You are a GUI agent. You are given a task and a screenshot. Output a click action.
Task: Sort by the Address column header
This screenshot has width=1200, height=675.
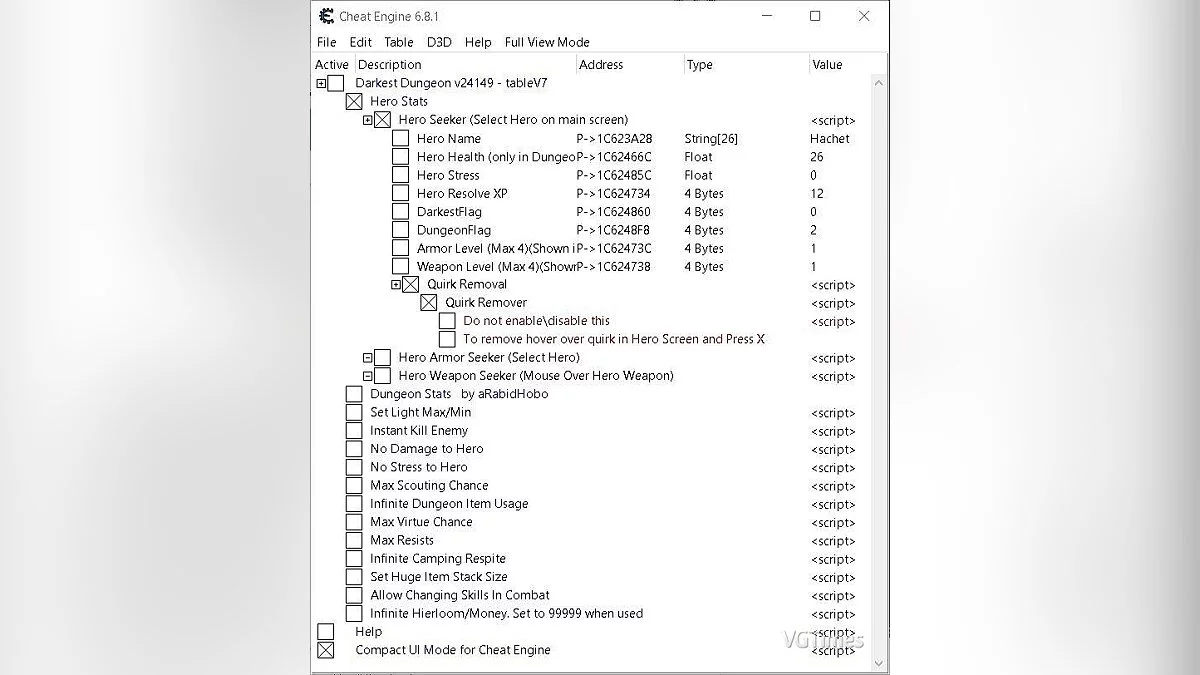click(601, 65)
